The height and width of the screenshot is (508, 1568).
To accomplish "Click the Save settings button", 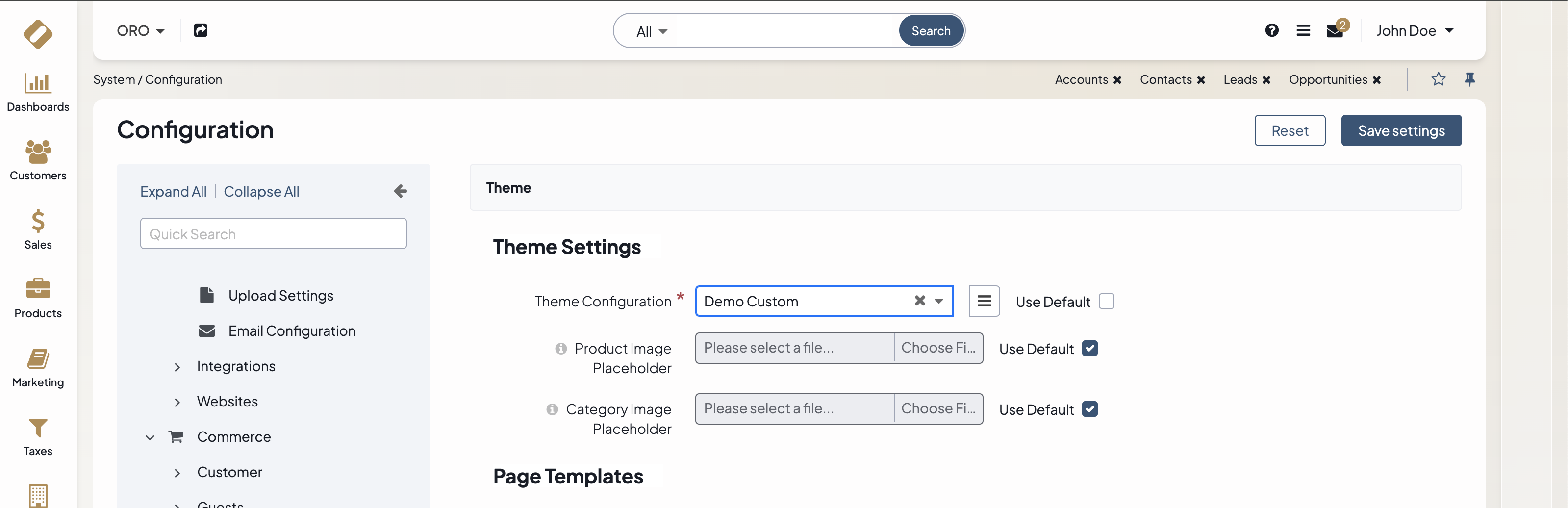I will pos(1401,131).
